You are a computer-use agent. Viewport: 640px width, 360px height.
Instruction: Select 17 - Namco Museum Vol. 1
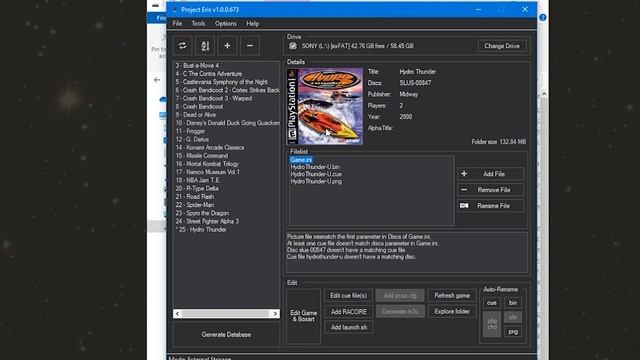[x=208, y=172]
